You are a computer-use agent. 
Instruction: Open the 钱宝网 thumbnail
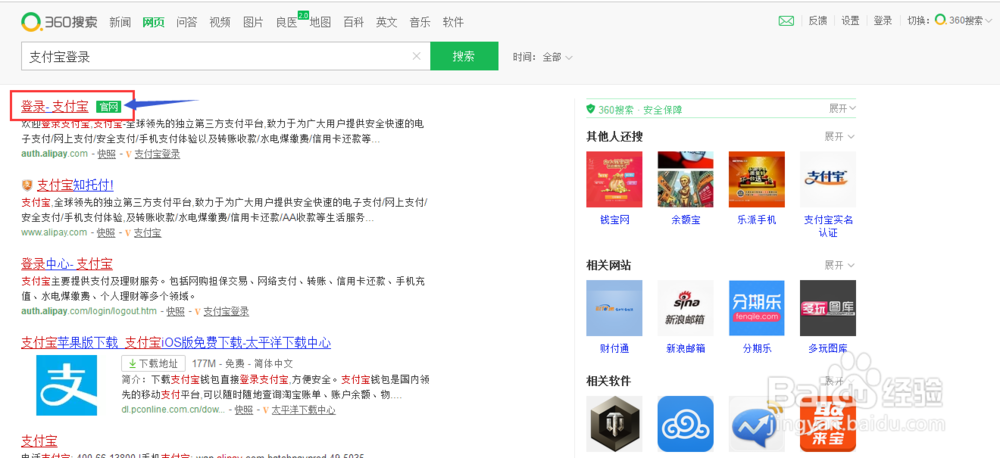(x=614, y=179)
